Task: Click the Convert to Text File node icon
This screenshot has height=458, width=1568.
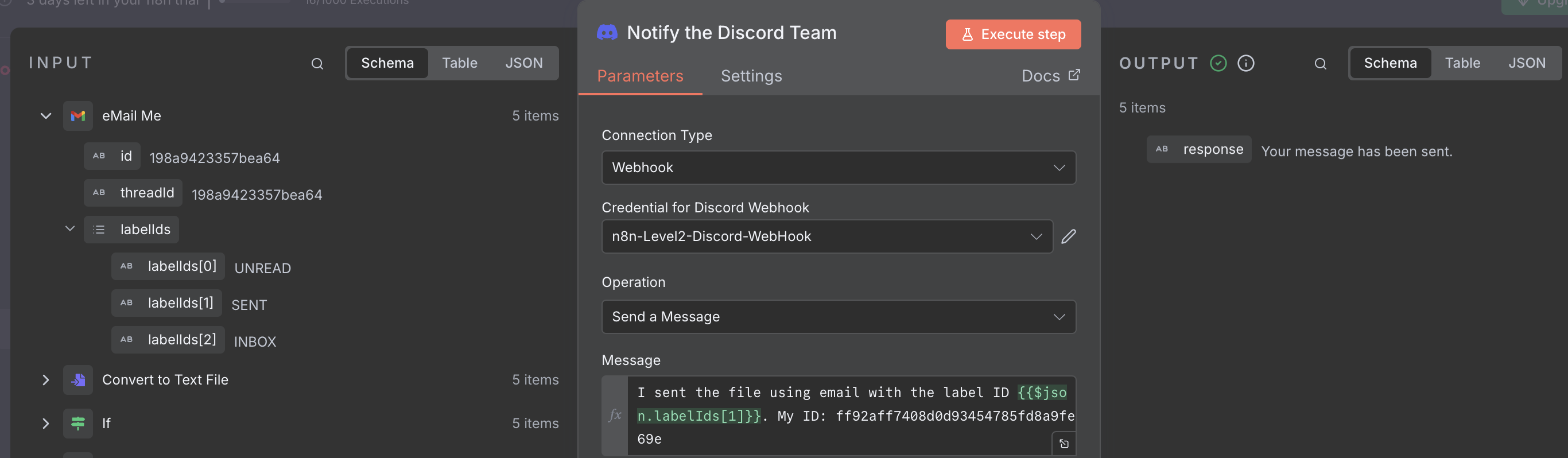Action: pyautogui.click(x=78, y=380)
